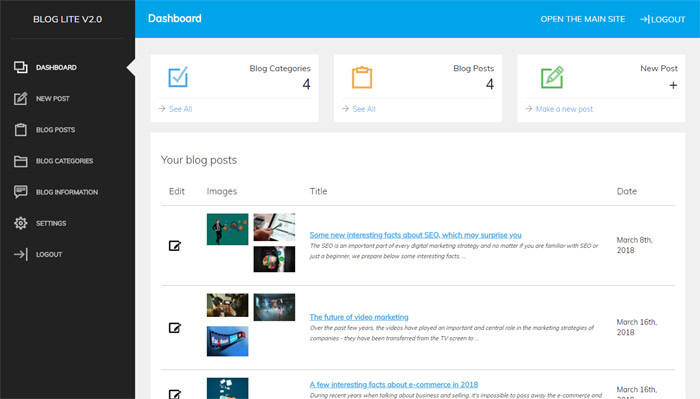700x399 pixels.
Task: Click the orange clipboard icon on Blog Posts card
Action: 362,77
